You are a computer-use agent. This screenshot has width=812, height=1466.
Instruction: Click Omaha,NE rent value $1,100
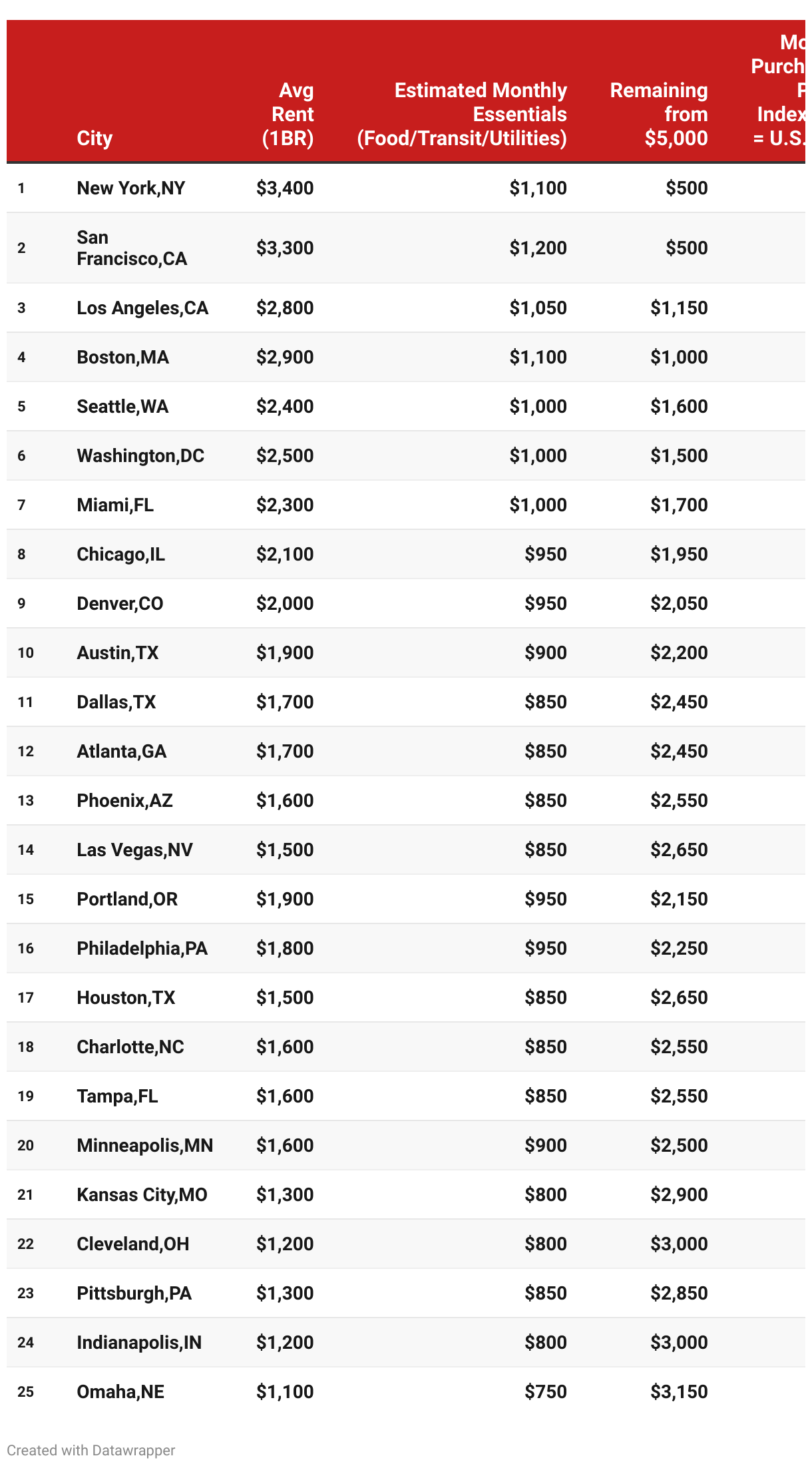point(285,1391)
